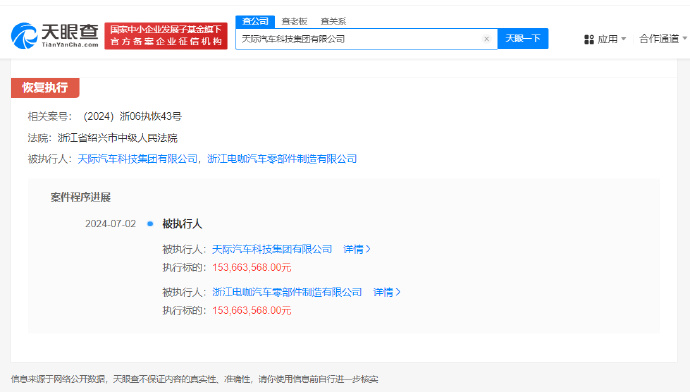This screenshot has width=690, height=392.
Task: Open the apps grid icon
Action: 589,40
